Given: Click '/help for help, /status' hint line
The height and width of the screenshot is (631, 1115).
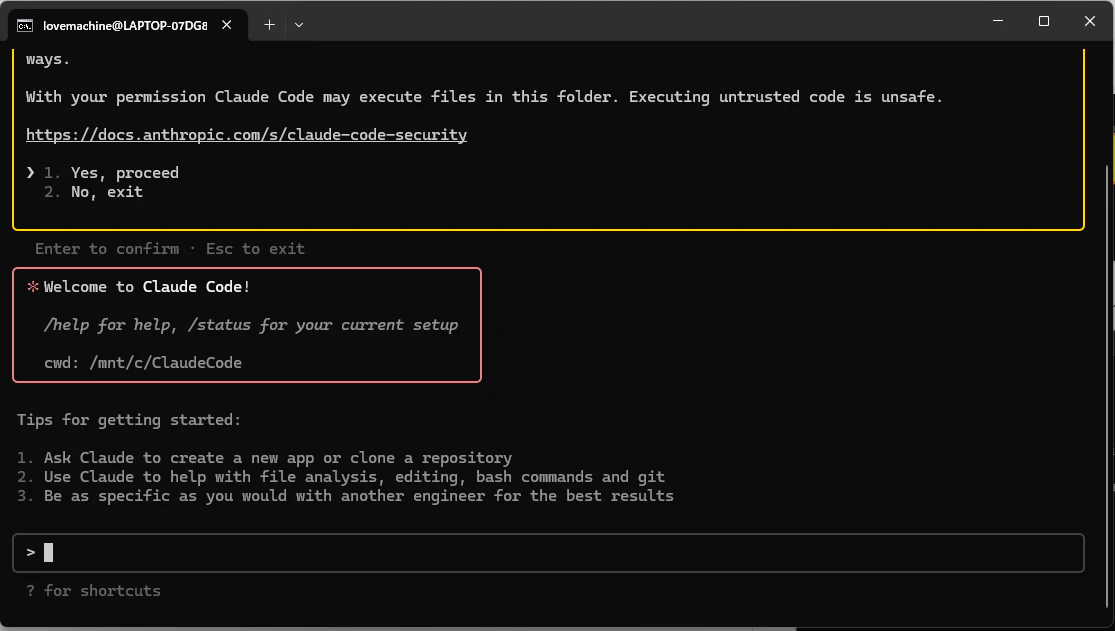Looking at the screenshot, I should point(251,325).
